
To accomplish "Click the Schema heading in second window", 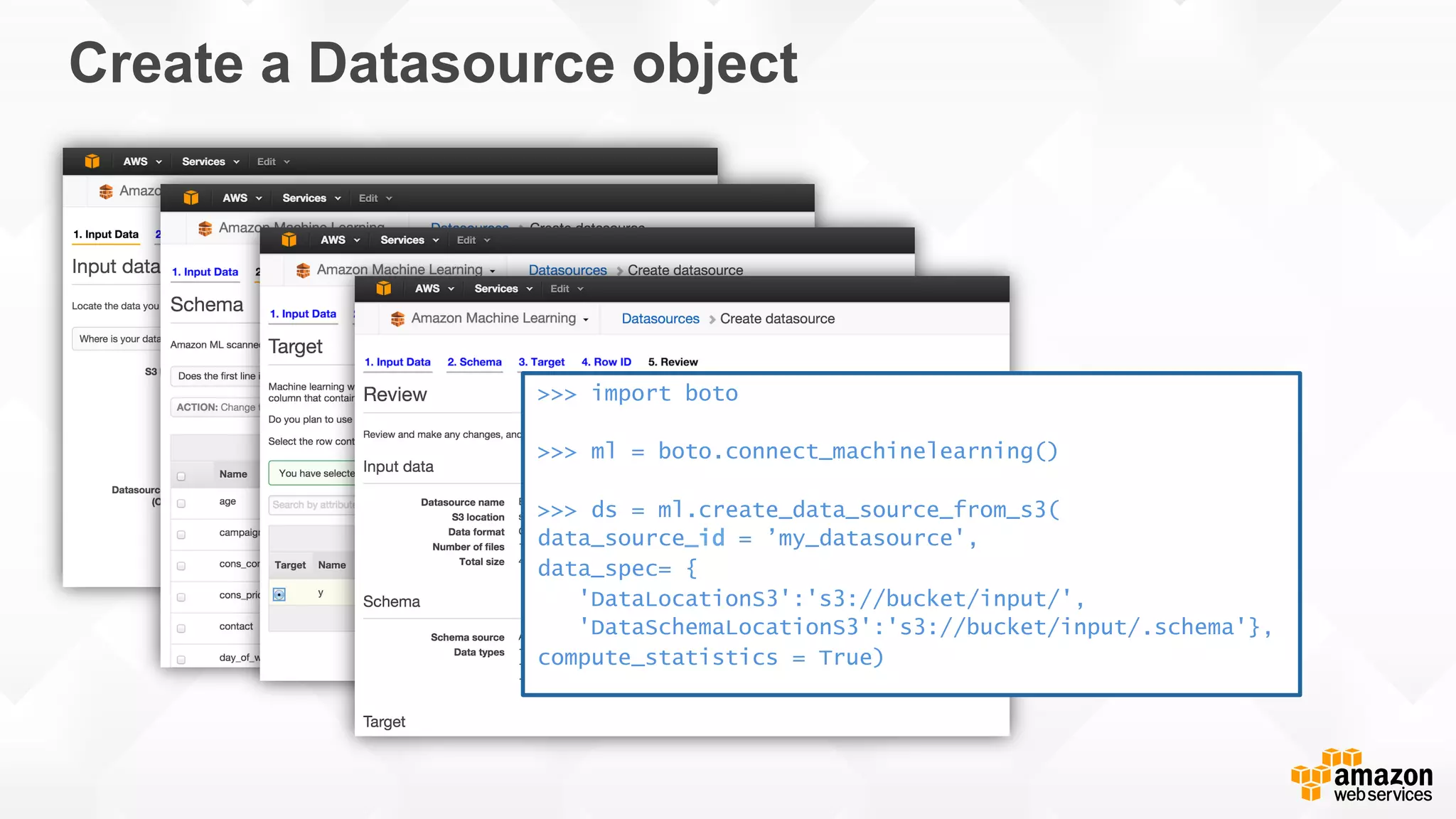I will point(207,304).
